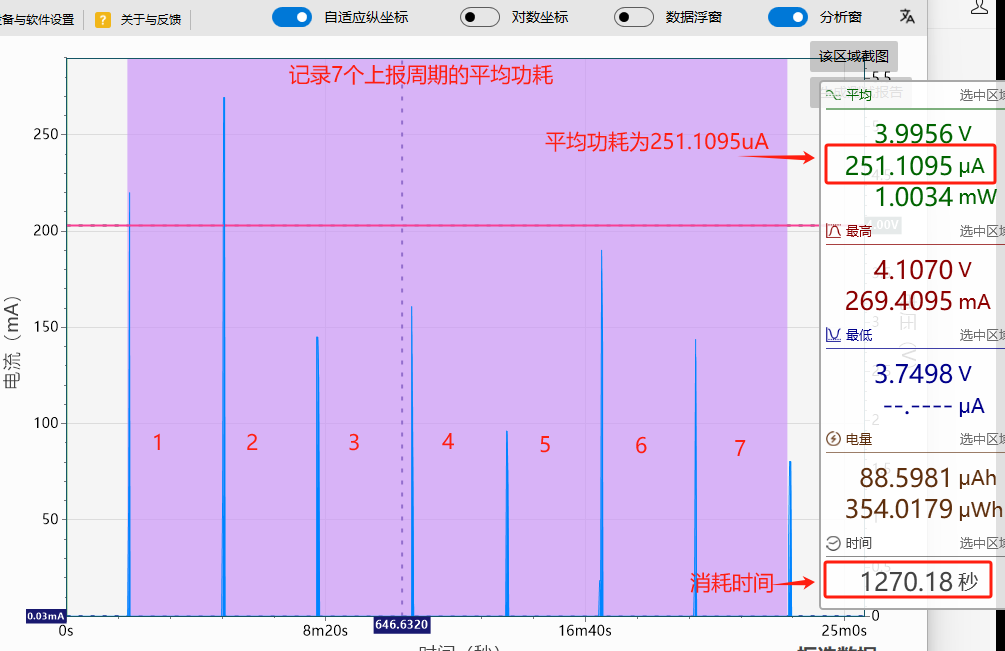This screenshot has width=1005, height=651.
Task: Click the 电量 lightning charge icon
Action: (833, 439)
